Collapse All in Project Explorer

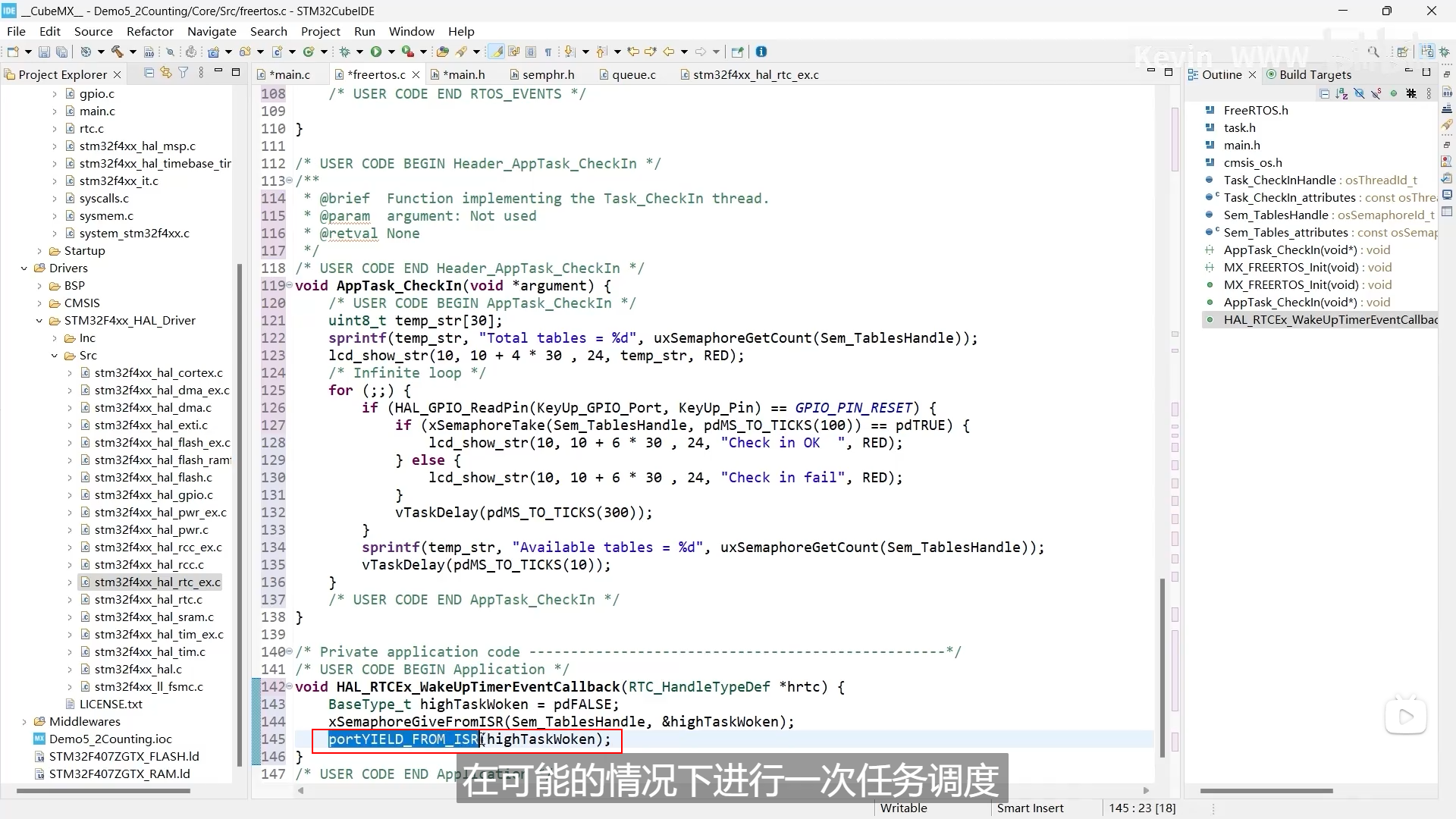(x=149, y=73)
